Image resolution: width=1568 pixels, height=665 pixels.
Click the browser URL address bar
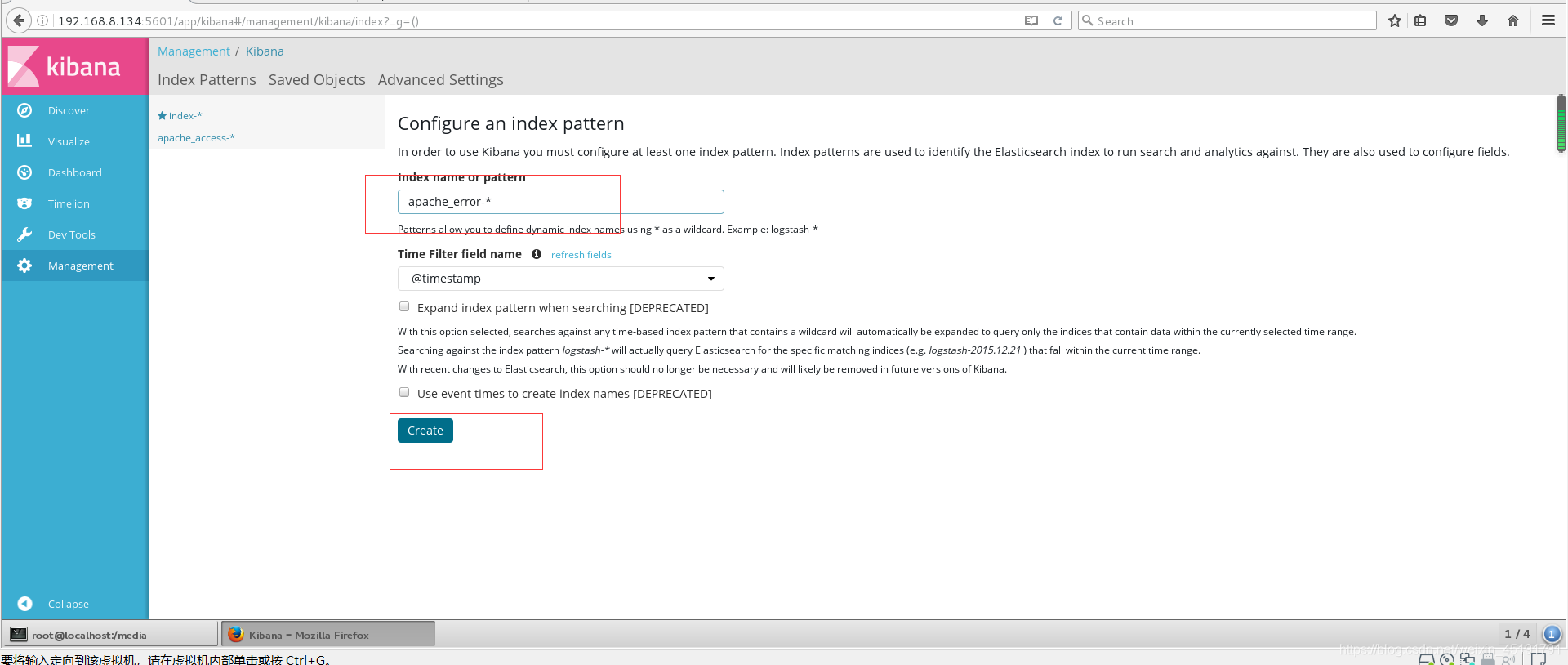click(539, 20)
